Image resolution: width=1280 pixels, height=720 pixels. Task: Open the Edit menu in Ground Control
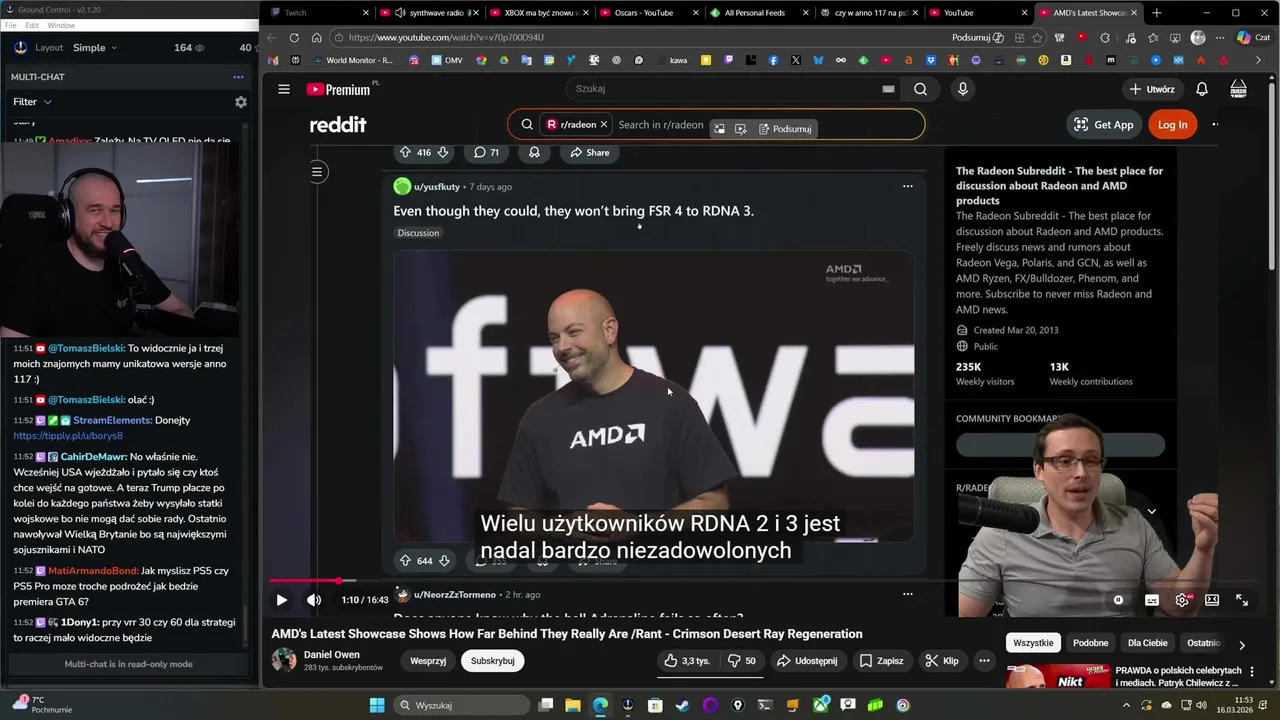33,25
